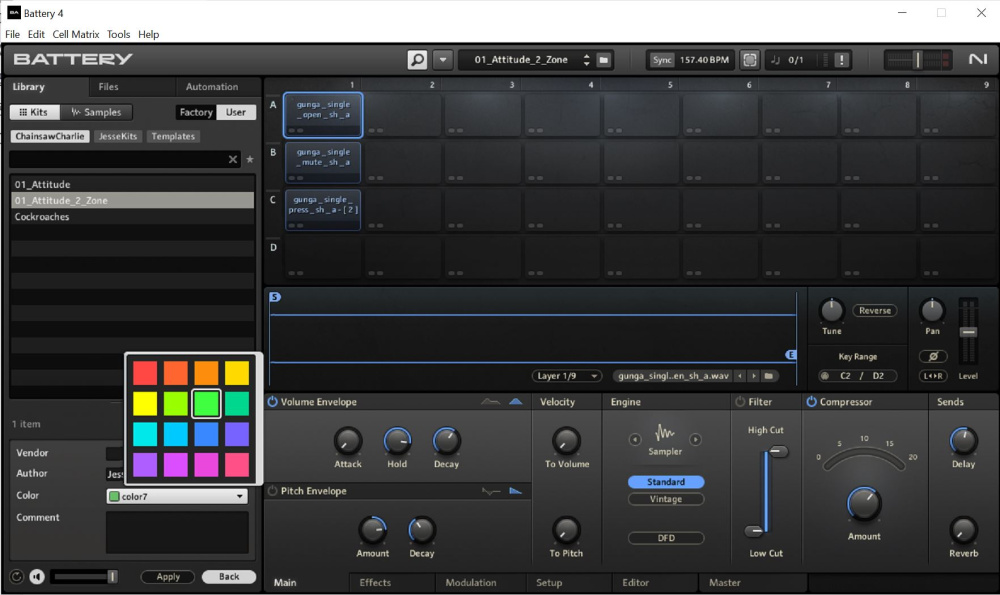Adjust the prehear volume slider
The image size is (1000, 595).
point(85,577)
